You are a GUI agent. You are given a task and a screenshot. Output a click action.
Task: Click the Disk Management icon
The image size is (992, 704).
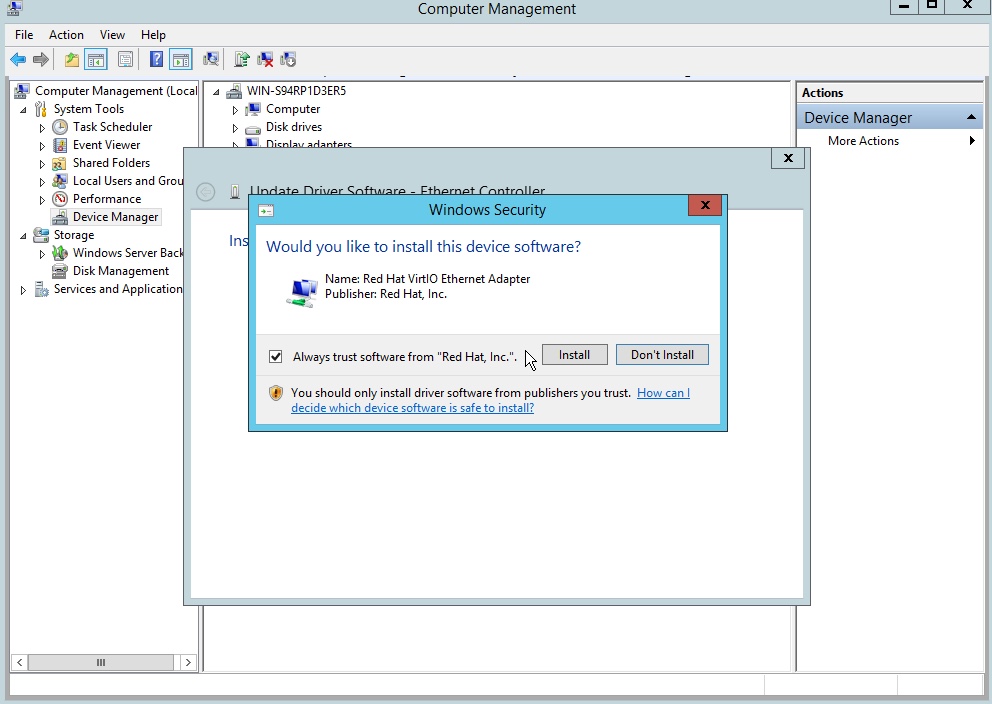coord(59,271)
